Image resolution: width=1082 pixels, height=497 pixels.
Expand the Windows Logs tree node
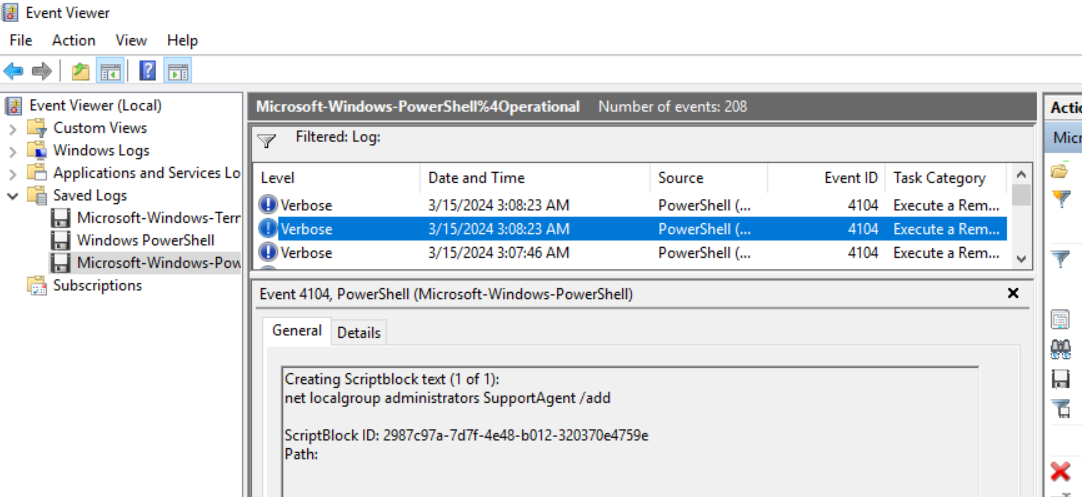click(x=12, y=150)
